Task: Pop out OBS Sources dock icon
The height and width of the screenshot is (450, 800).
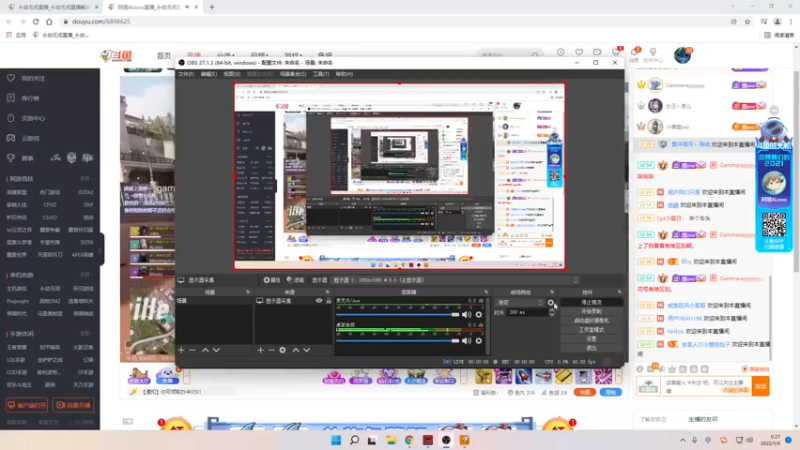Action: coord(328,292)
